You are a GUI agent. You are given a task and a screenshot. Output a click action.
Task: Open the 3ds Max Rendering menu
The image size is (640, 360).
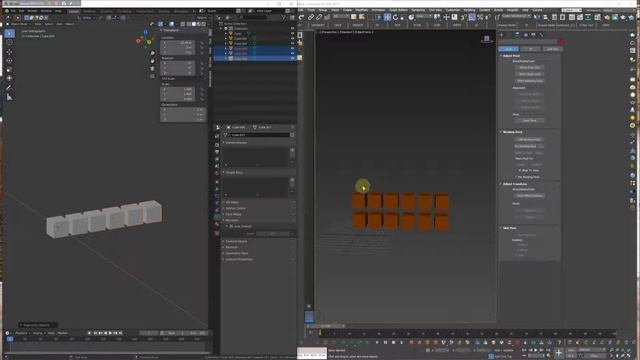coord(418,10)
